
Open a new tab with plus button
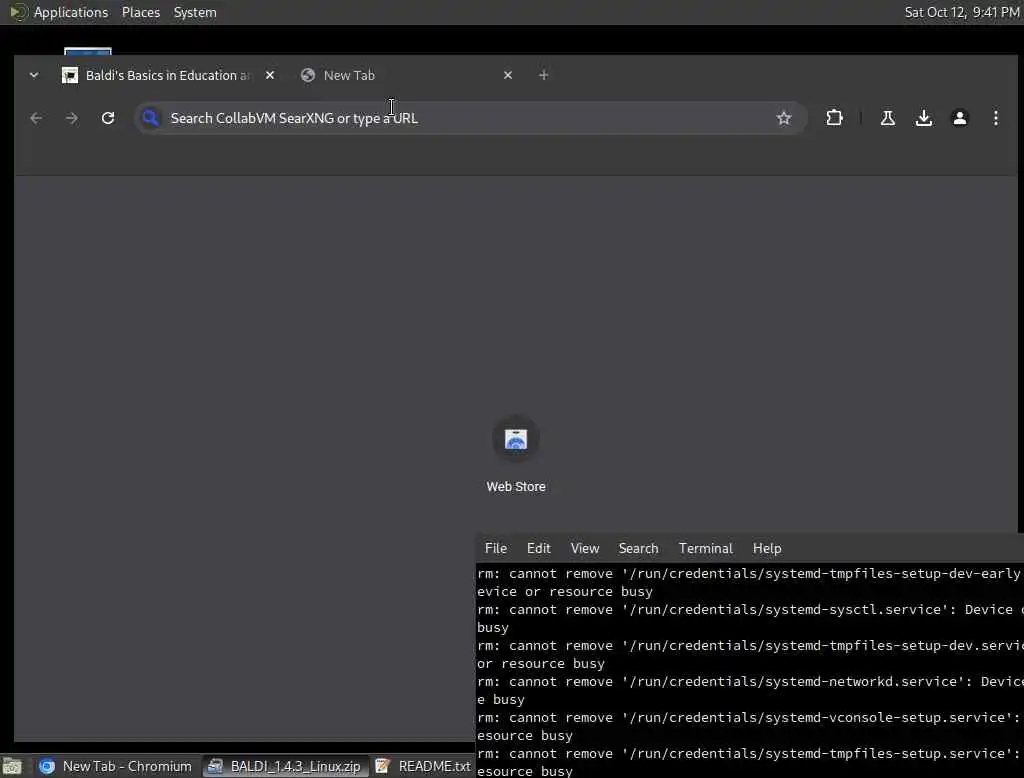coord(543,75)
